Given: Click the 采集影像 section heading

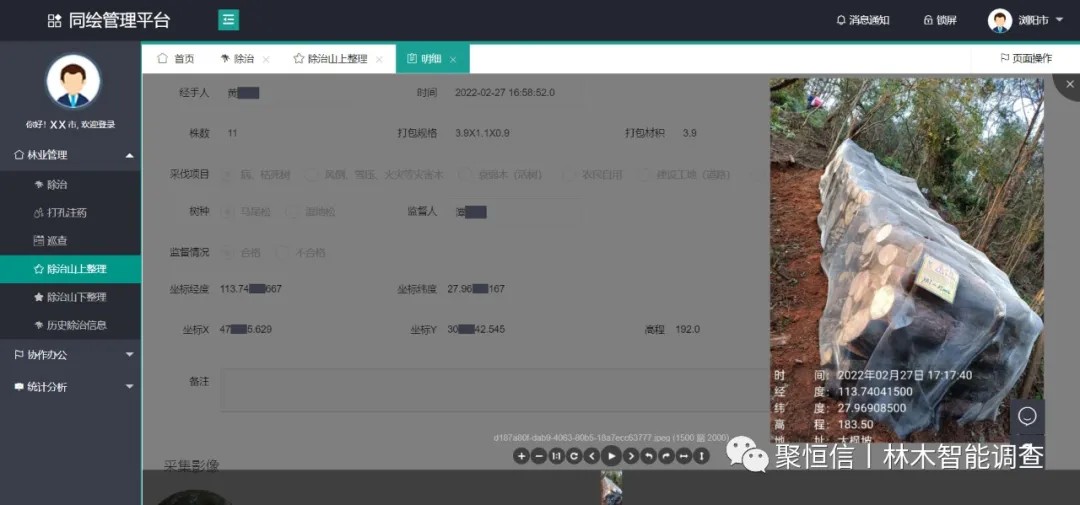Looking at the screenshot, I should click(191, 466).
